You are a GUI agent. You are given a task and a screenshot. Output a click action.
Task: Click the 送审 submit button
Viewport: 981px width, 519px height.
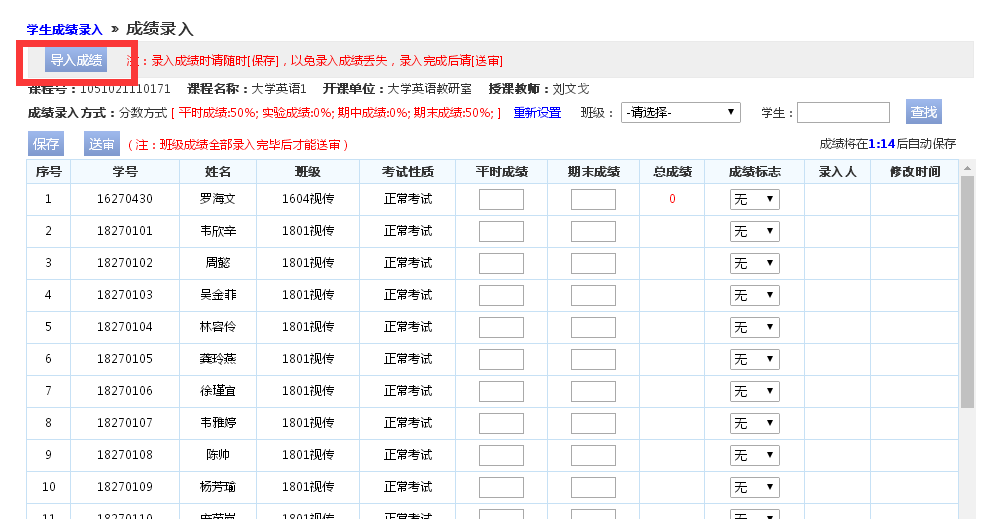(x=102, y=144)
